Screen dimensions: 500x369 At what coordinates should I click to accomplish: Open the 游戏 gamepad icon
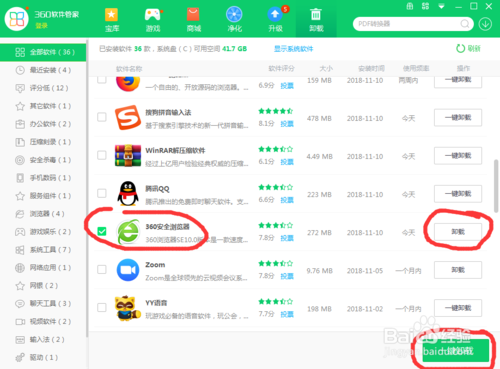(x=153, y=15)
